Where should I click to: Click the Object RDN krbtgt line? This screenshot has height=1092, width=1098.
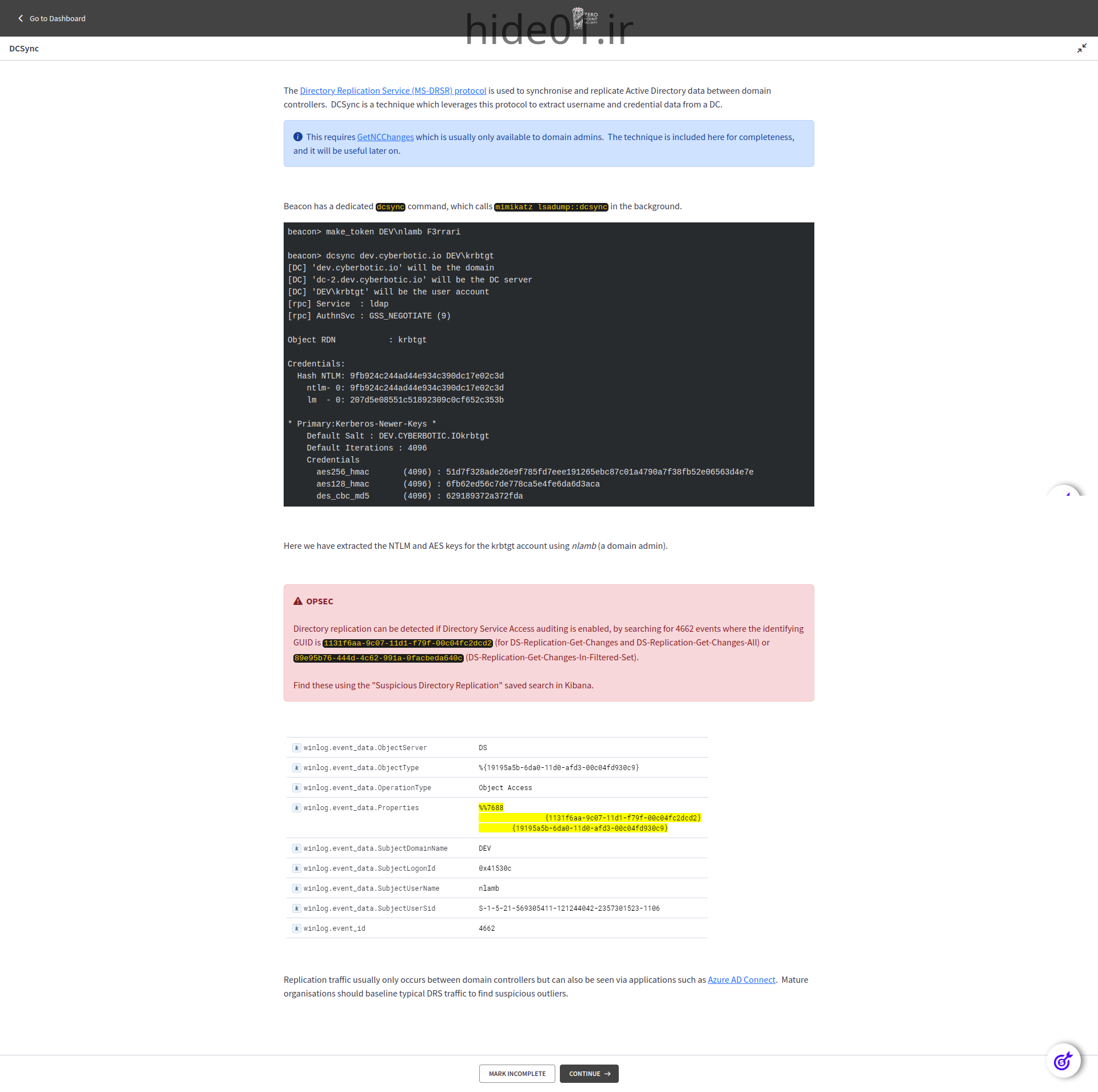357,340
